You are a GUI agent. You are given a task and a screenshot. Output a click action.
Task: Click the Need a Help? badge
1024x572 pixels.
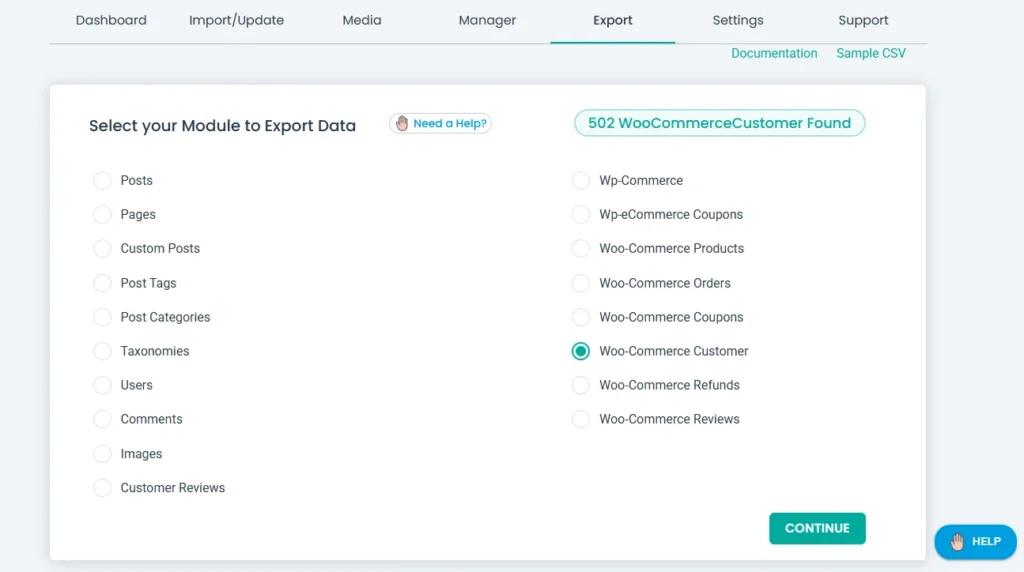coord(440,124)
